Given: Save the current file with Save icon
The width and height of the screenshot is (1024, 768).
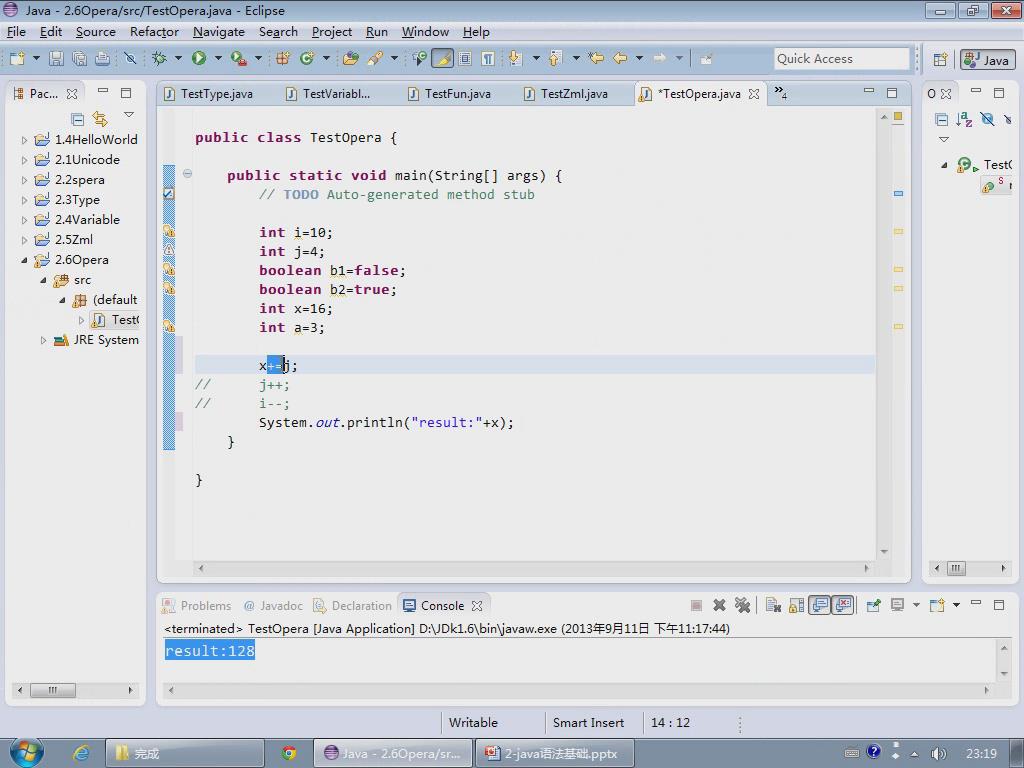Looking at the screenshot, I should 56,59.
